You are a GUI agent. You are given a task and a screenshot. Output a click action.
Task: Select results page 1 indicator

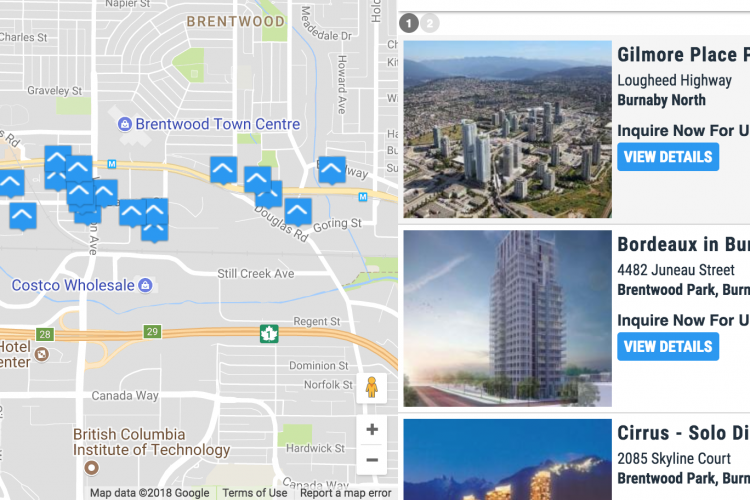pyautogui.click(x=409, y=23)
